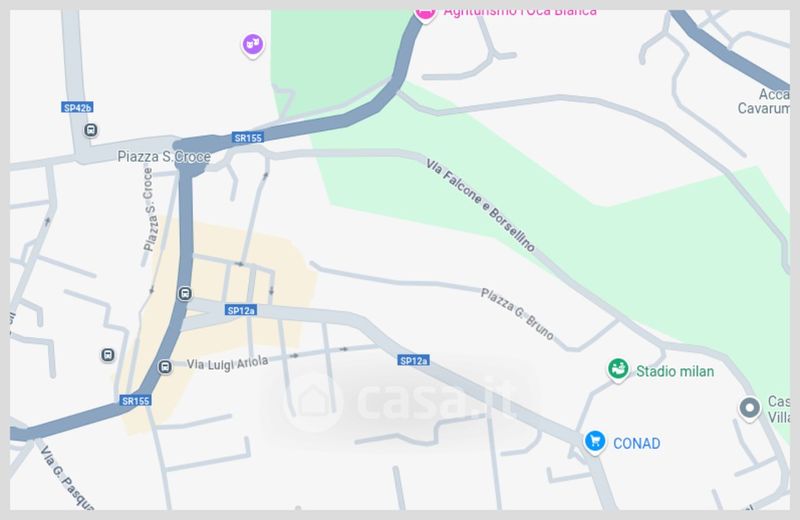Click the Piazza G. Bruno street label
Screen dimensions: 800x520
(x=517, y=314)
